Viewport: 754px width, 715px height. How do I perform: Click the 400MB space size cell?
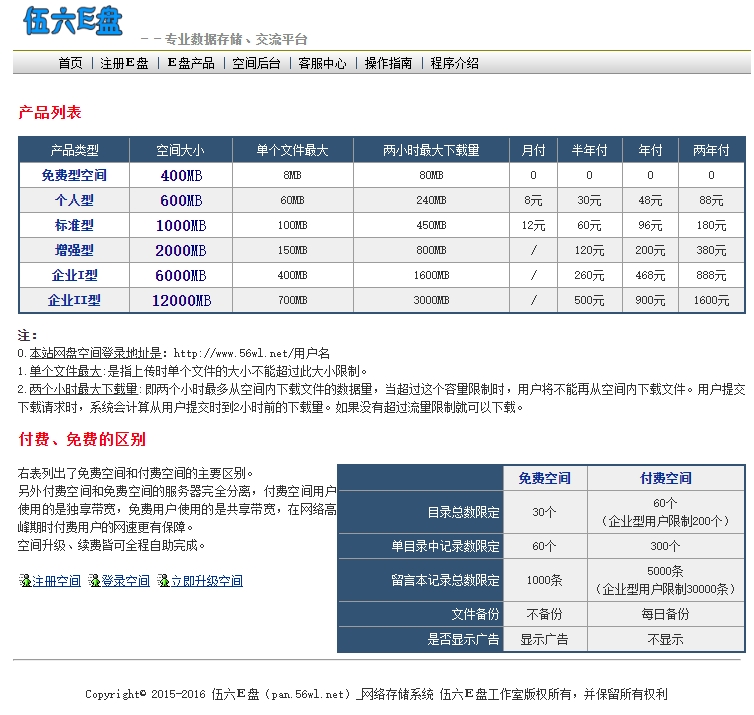pyautogui.click(x=181, y=176)
